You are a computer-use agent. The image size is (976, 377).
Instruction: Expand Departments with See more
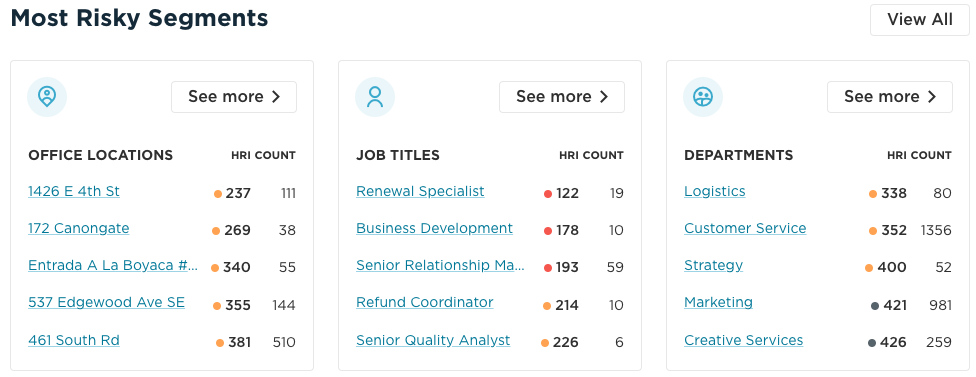[890, 97]
